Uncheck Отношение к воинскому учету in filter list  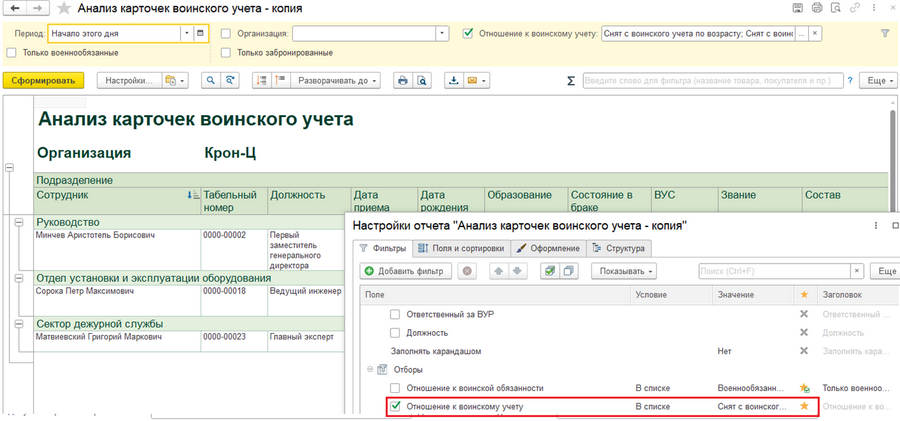[395, 406]
